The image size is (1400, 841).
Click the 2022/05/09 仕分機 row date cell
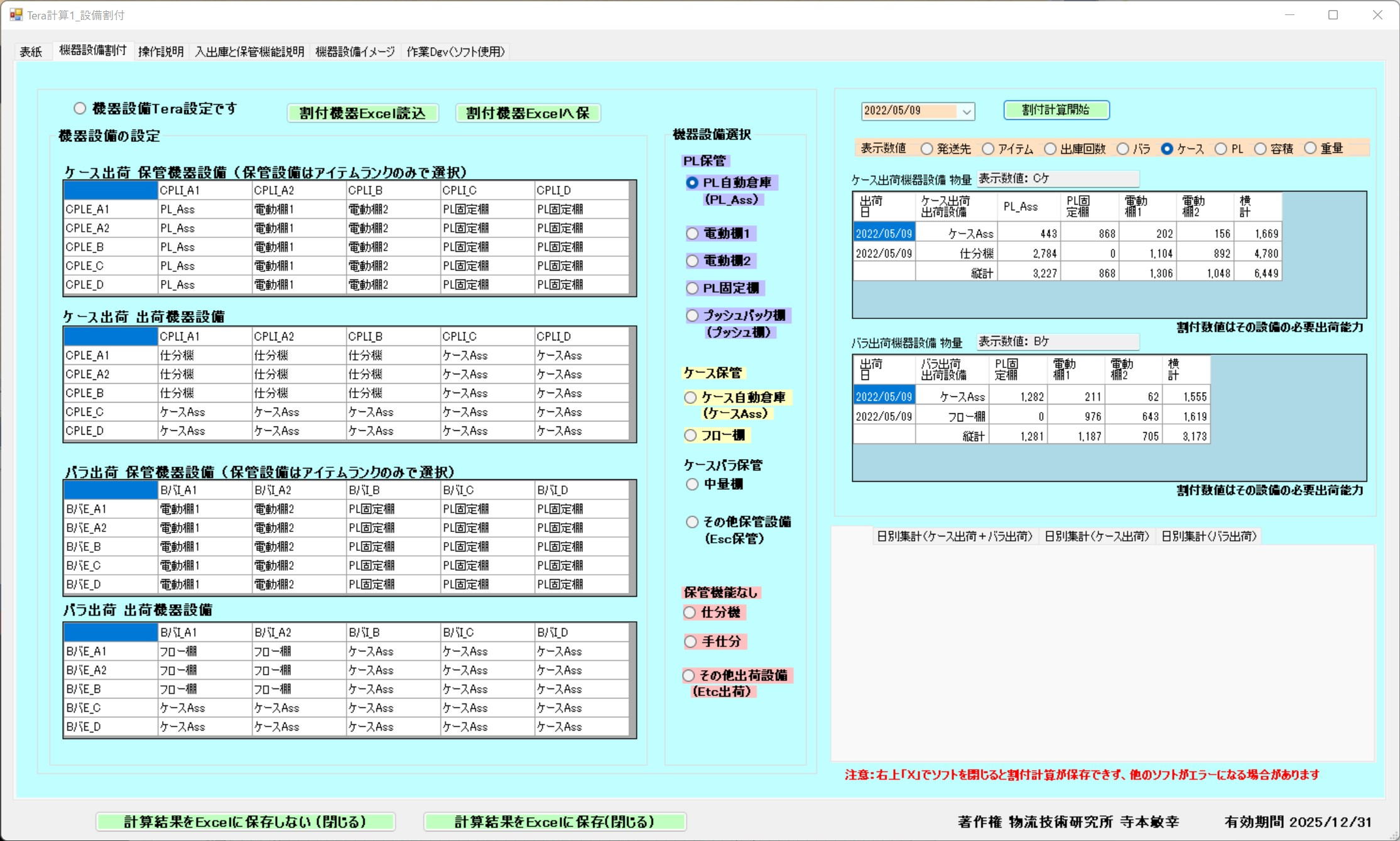(x=883, y=254)
